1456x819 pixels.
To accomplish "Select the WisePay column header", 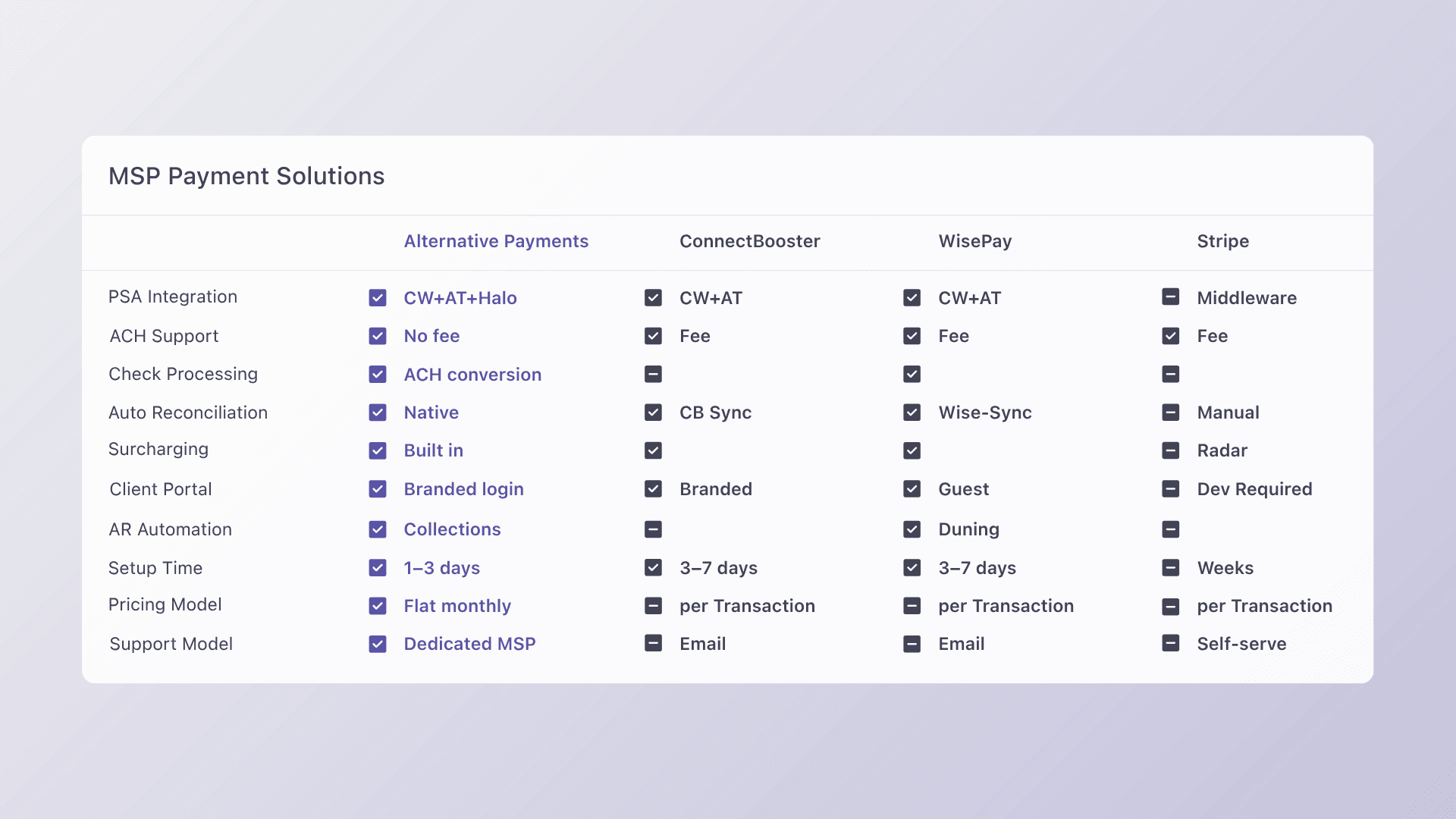I will [x=975, y=241].
